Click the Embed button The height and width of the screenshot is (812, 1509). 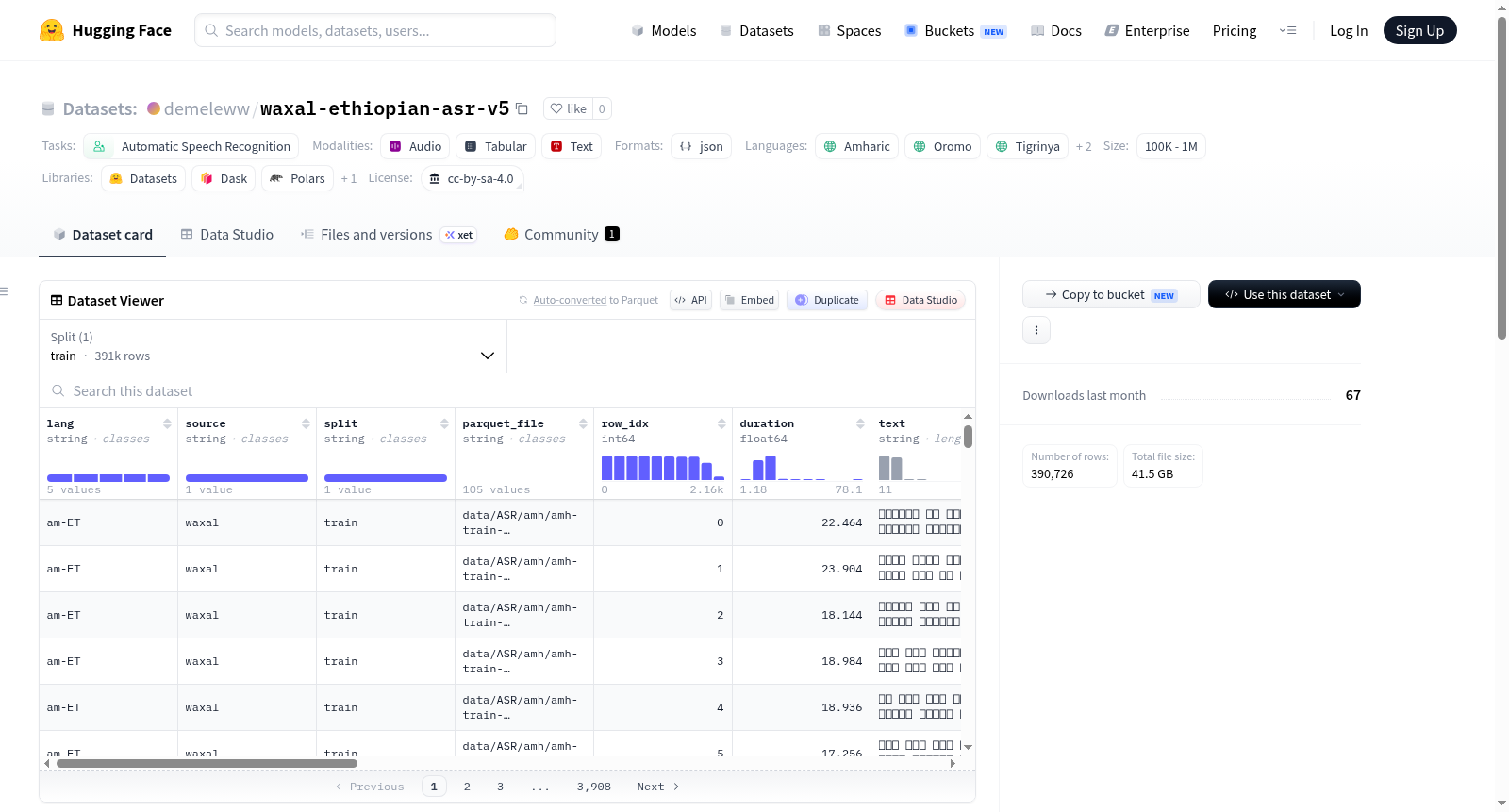click(x=749, y=300)
